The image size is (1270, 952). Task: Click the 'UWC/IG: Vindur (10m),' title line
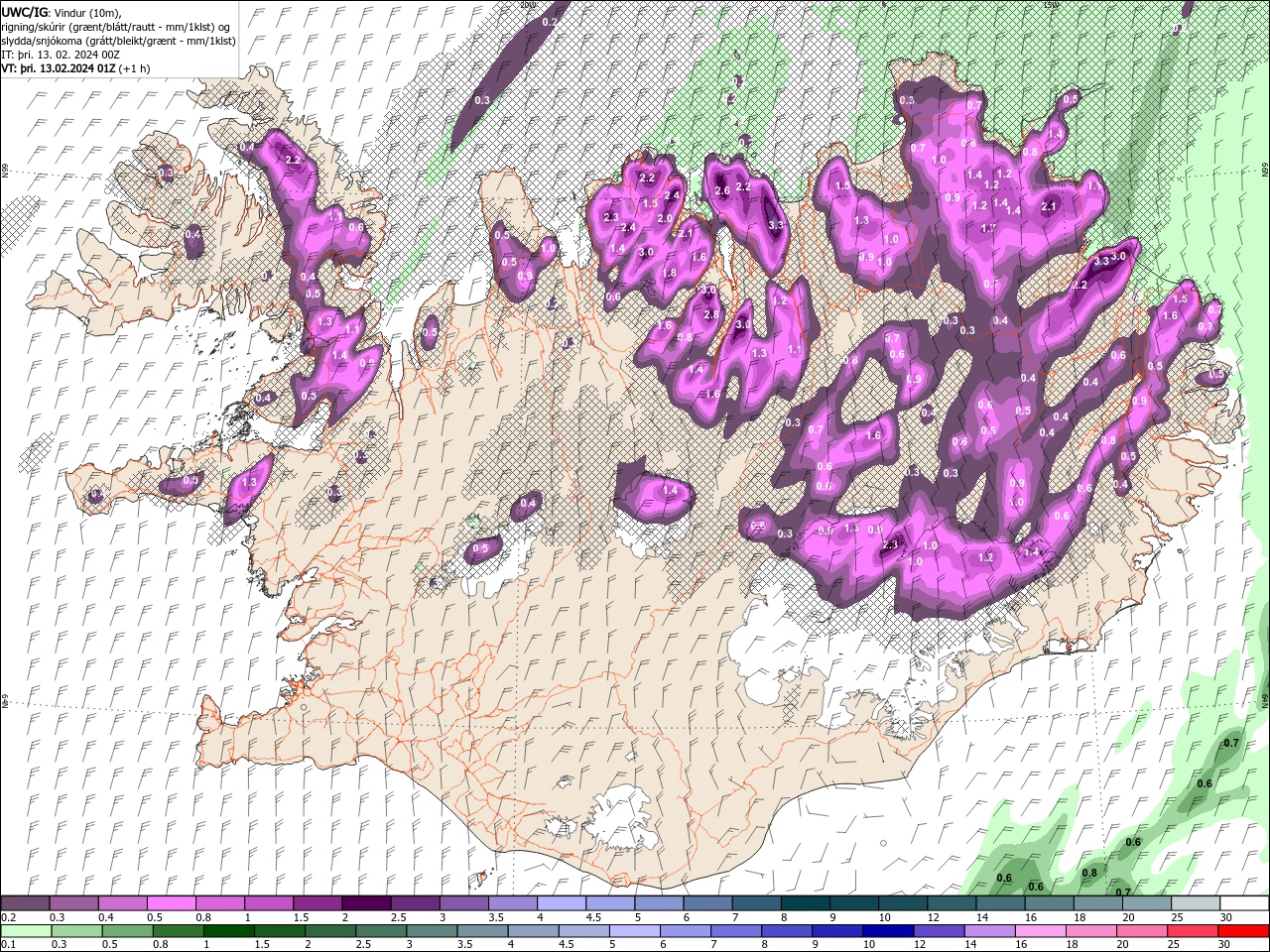click(x=62, y=12)
